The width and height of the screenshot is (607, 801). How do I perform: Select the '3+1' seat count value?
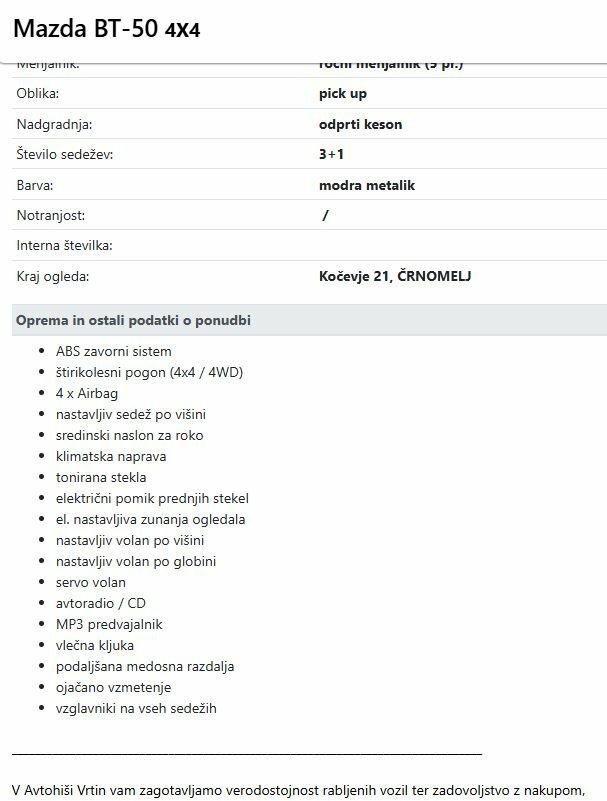tap(331, 154)
